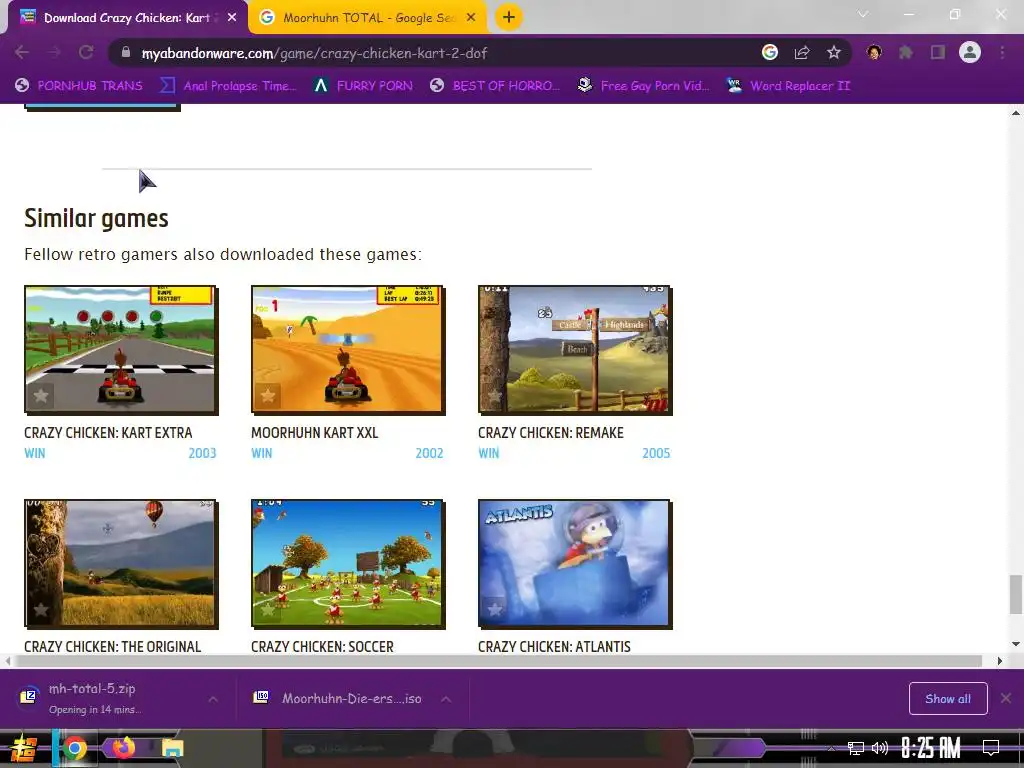Favorite Crazy Chicken: Soccer with star
The width and height of the screenshot is (1024, 768).
tap(268, 610)
